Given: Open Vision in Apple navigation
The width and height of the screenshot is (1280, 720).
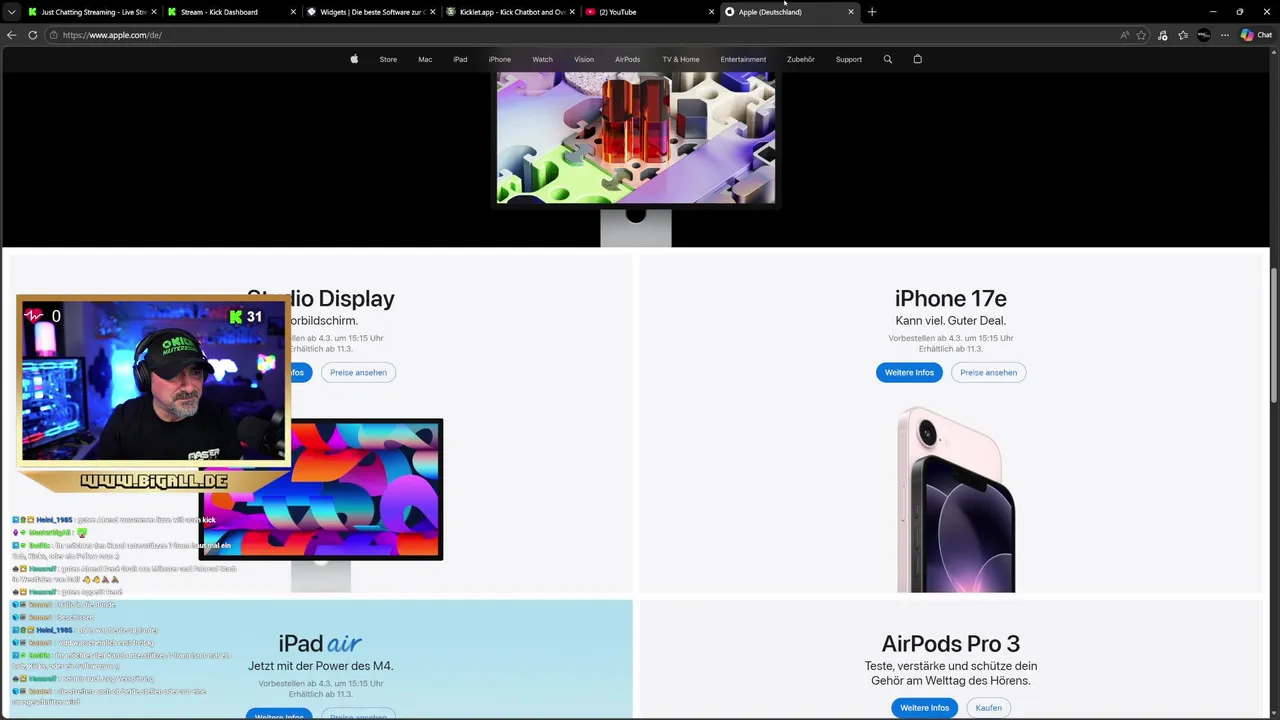Looking at the screenshot, I should 584,59.
